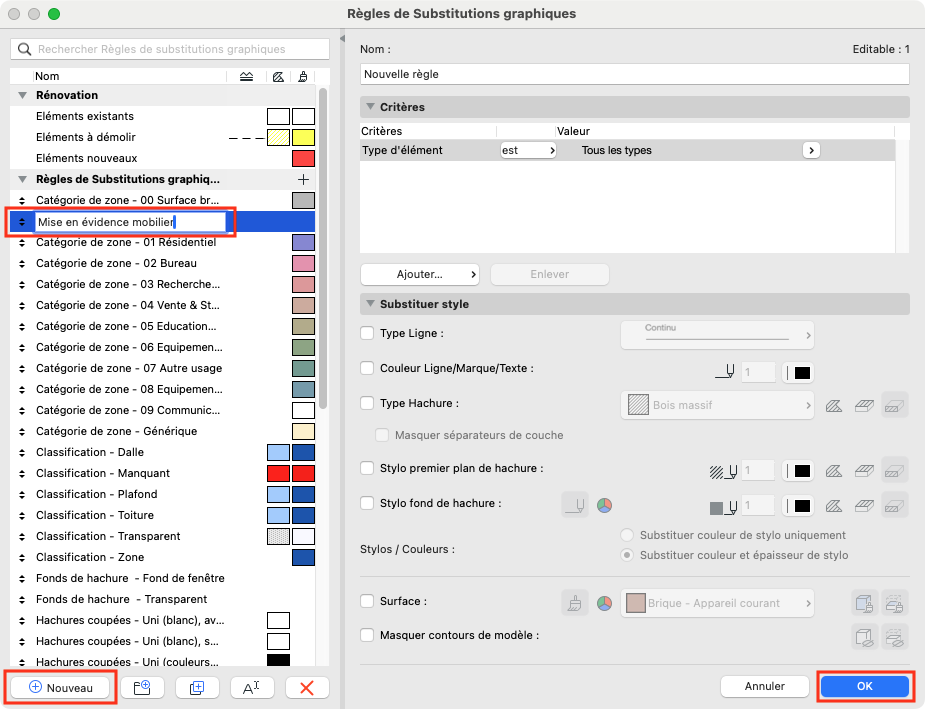
Task: Select rule Catégorie de zone - 02 Bureau
Action: click(x=162, y=263)
